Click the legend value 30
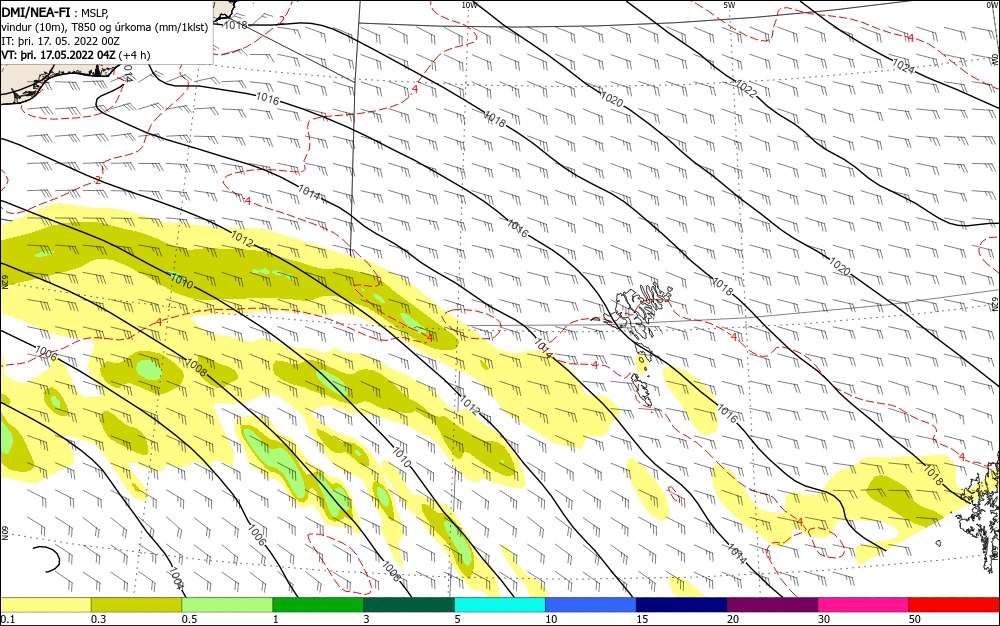 [824, 619]
